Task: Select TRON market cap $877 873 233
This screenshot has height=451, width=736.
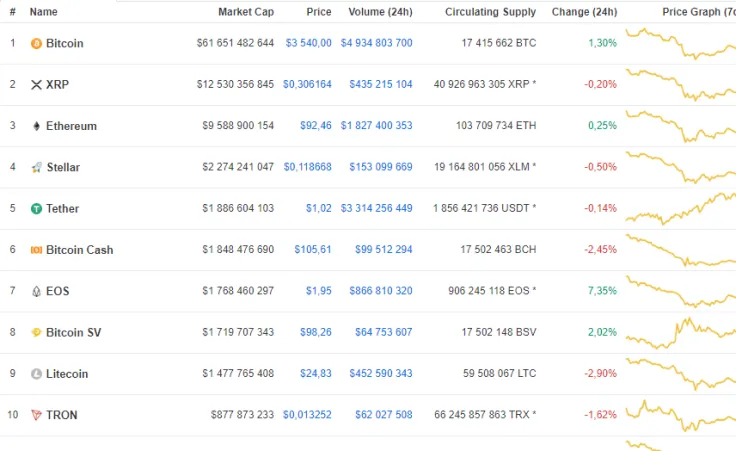Action: (242, 415)
